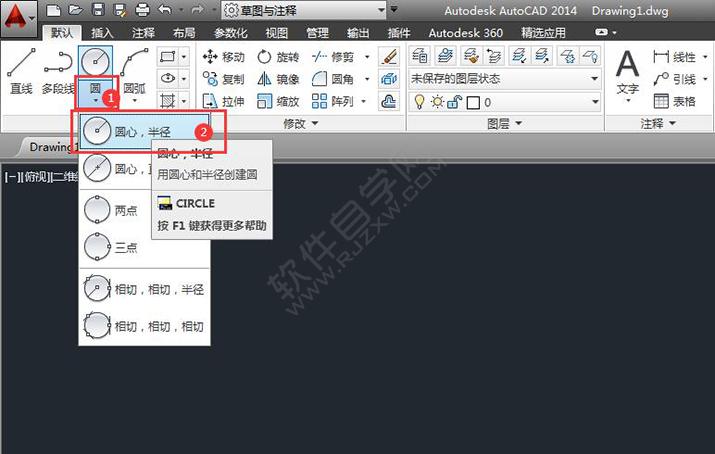Open the layer 0 list dropdown arrow
The width and height of the screenshot is (715, 454).
tap(595, 102)
